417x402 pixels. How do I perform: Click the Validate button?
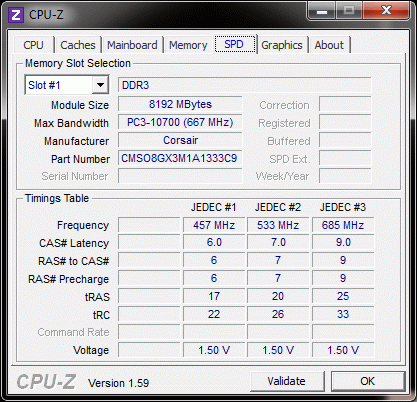coord(287,381)
